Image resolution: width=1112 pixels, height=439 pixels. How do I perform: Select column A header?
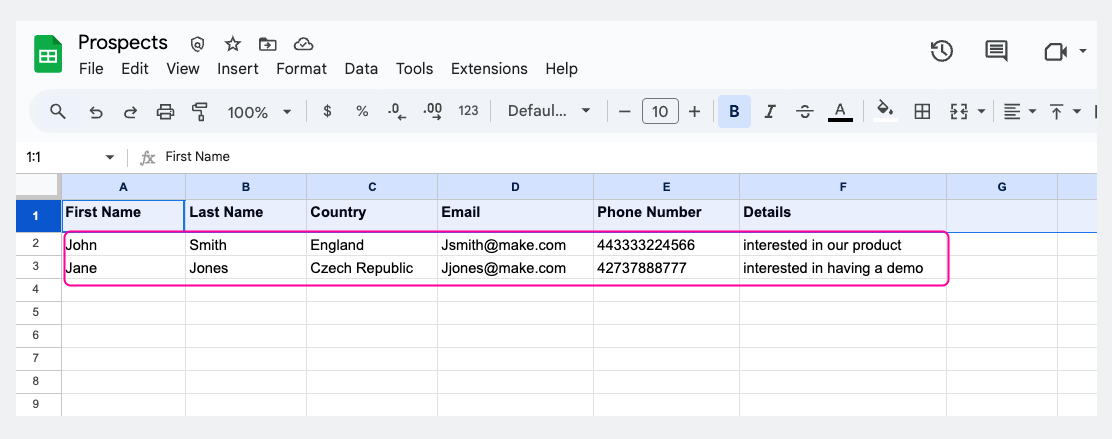click(x=123, y=187)
